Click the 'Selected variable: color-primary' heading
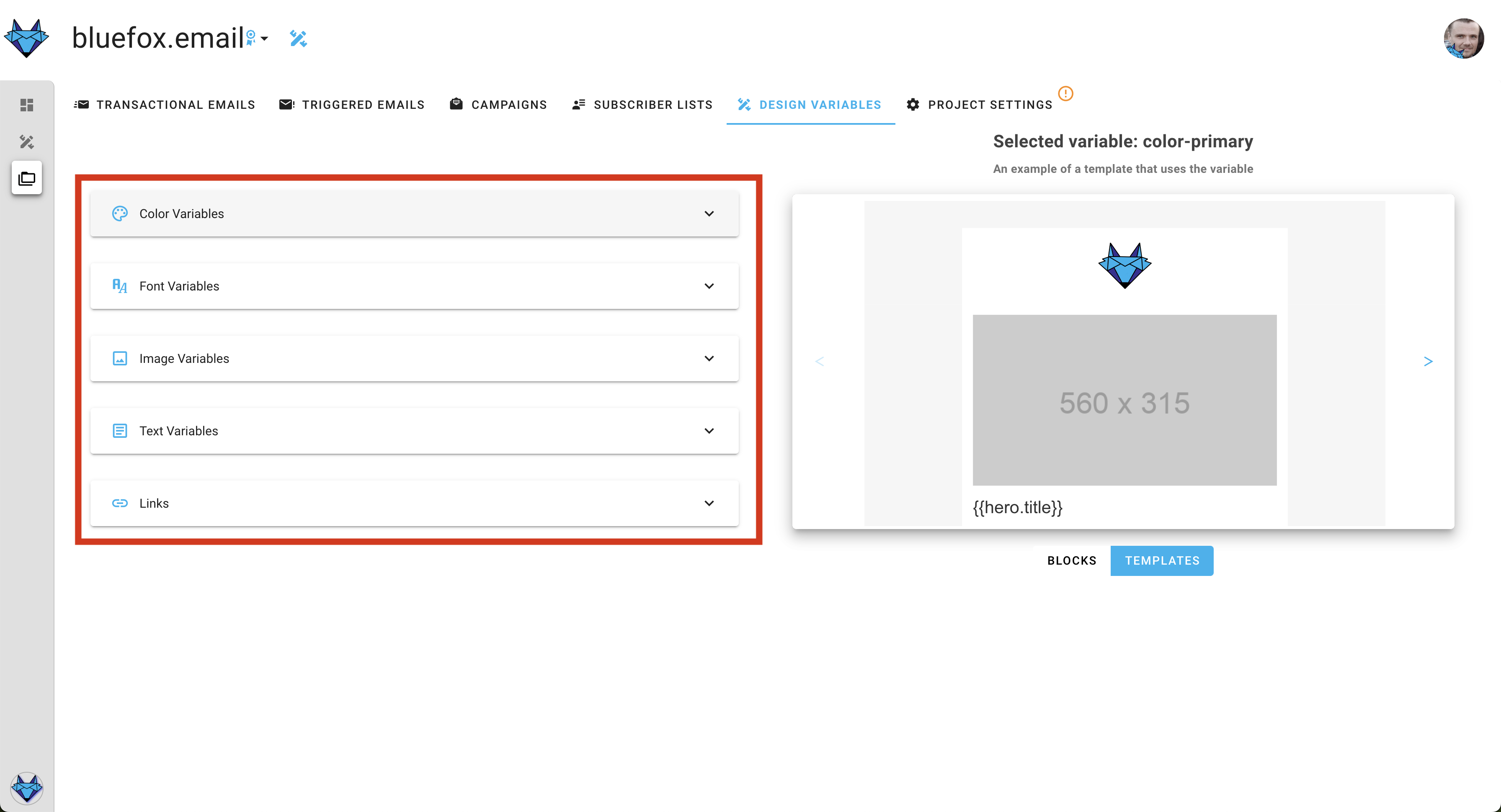This screenshot has height=812, width=1501. tap(1123, 141)
